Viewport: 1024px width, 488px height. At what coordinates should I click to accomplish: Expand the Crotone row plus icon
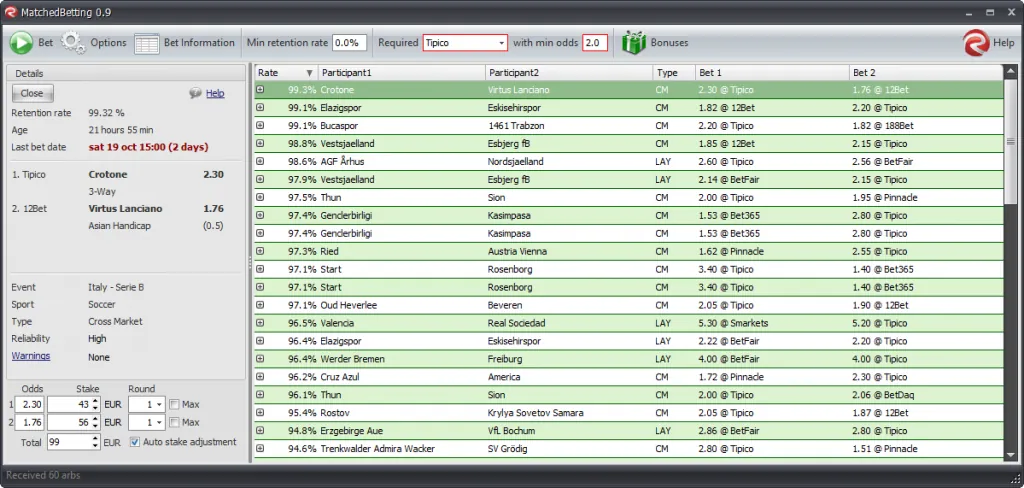tap(260, 89)
